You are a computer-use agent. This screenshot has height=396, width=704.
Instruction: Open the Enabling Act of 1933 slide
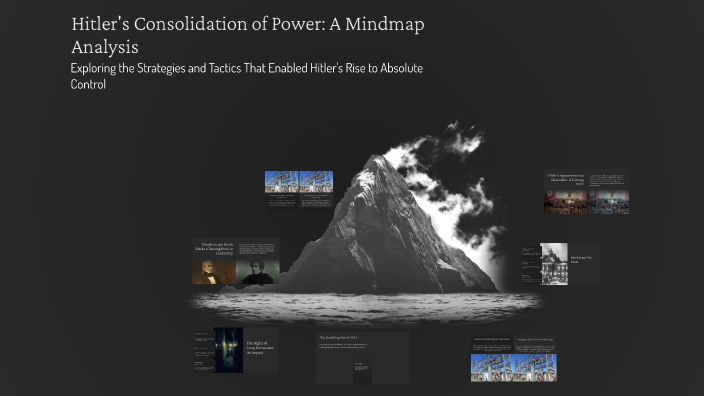tap(362, 358)
